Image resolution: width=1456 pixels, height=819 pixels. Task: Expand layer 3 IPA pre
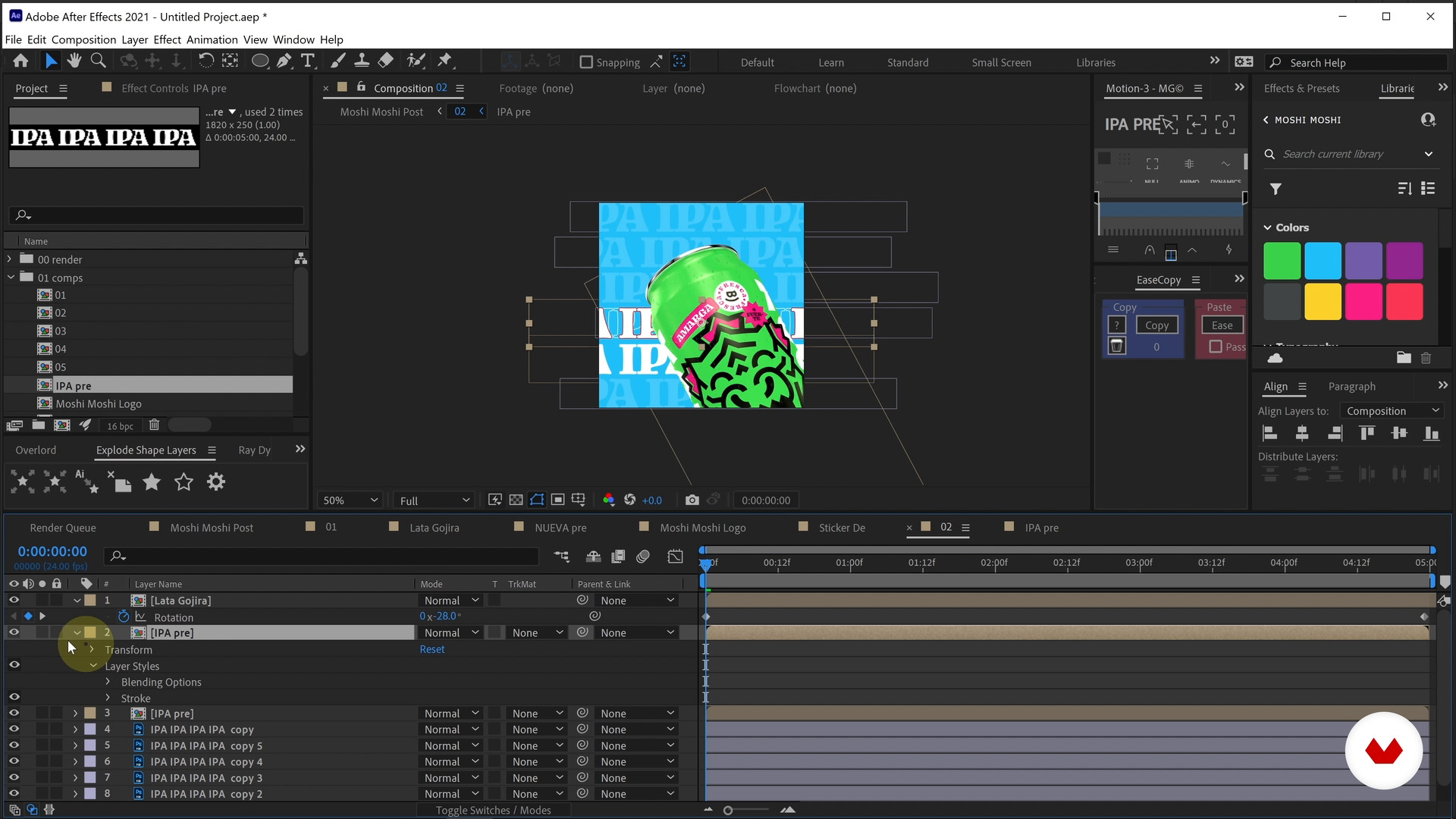click(x=75, y=714)
